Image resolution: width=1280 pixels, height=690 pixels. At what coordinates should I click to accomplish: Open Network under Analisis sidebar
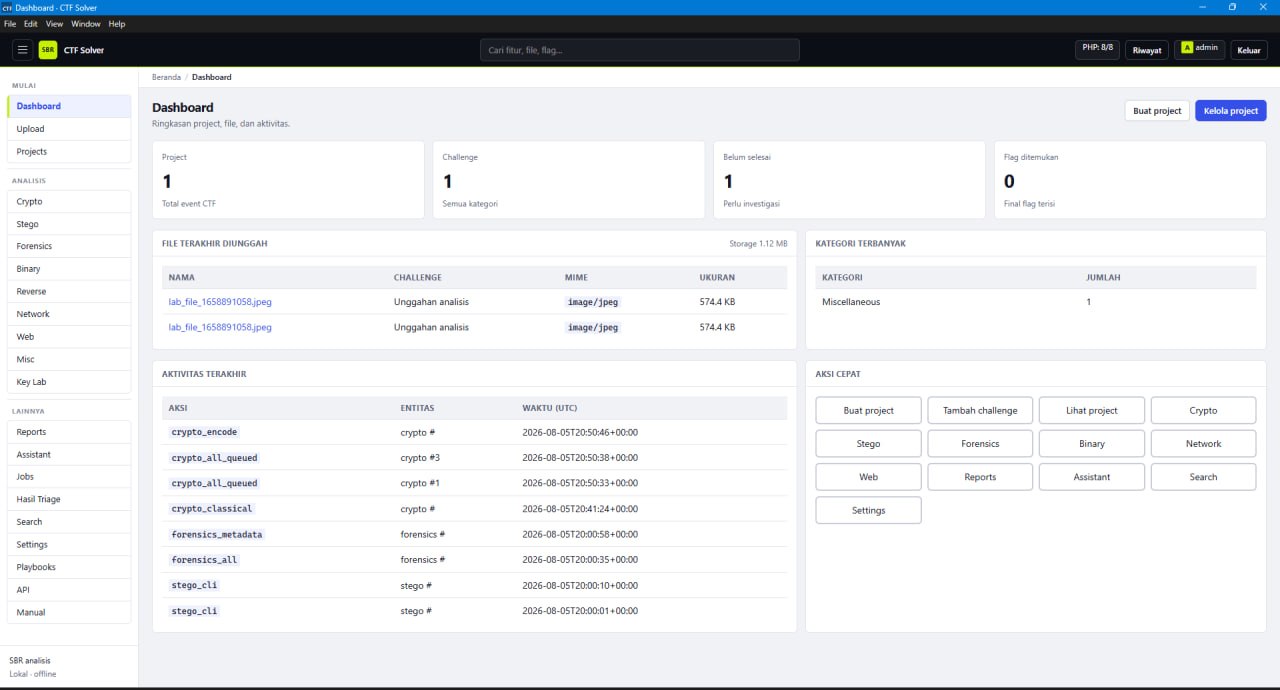[x=69, y=314]
